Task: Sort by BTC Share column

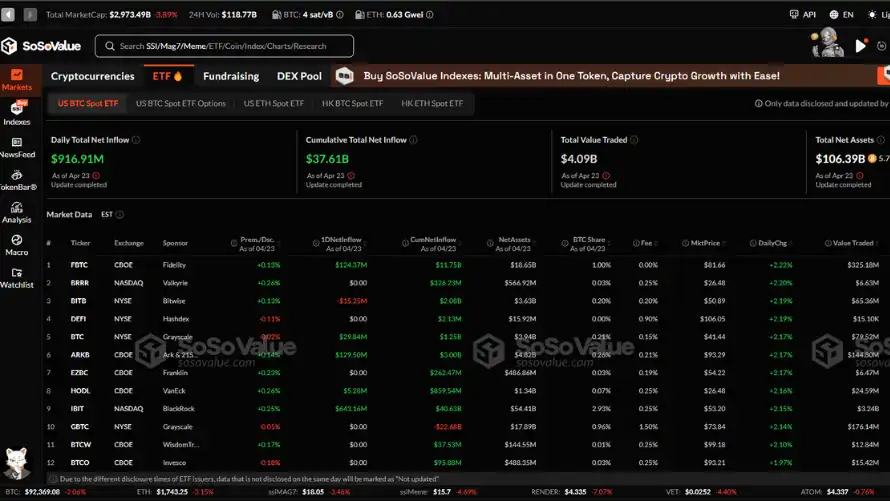Action: pos(587,244)
